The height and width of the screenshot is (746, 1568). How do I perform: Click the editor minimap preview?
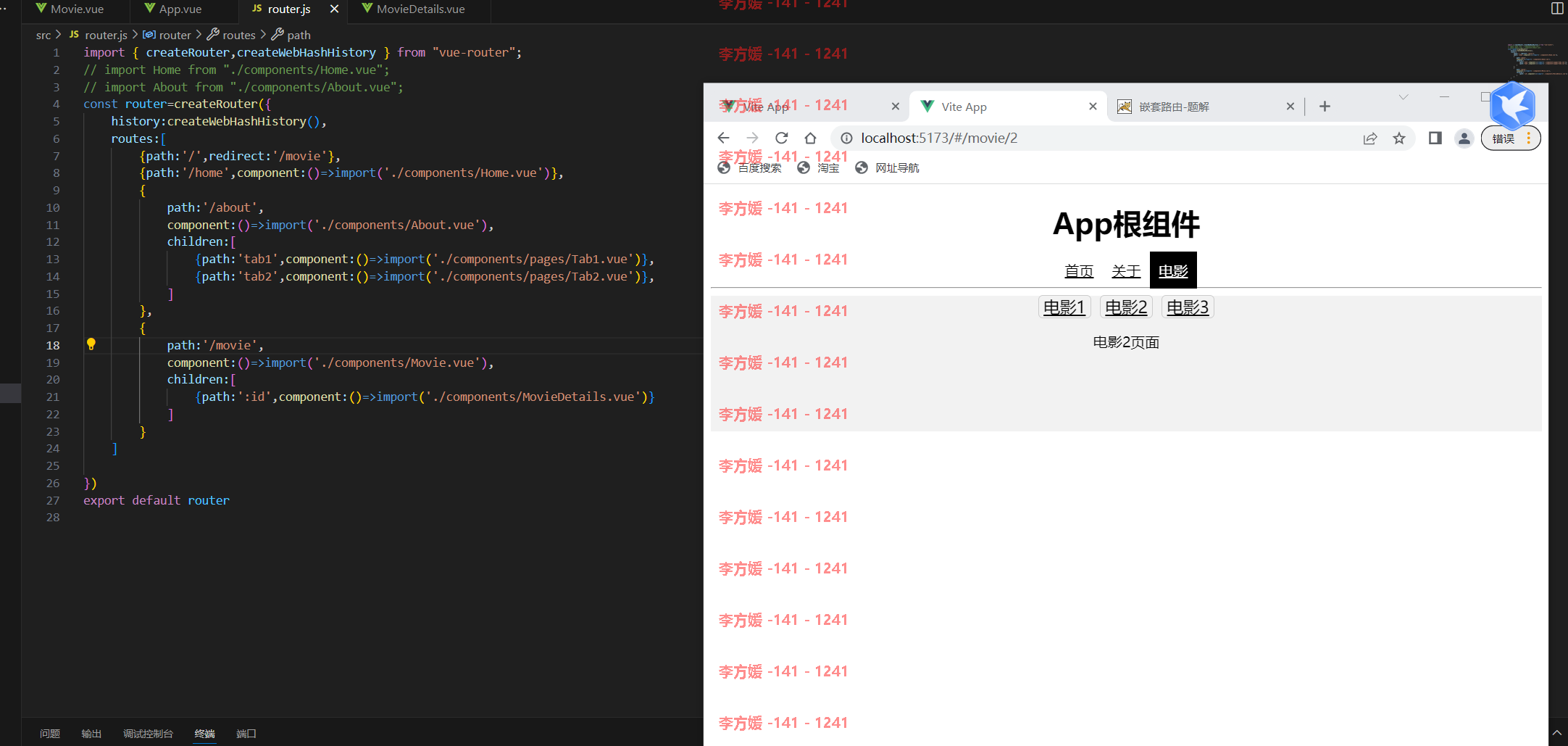tap(1537, 62)
